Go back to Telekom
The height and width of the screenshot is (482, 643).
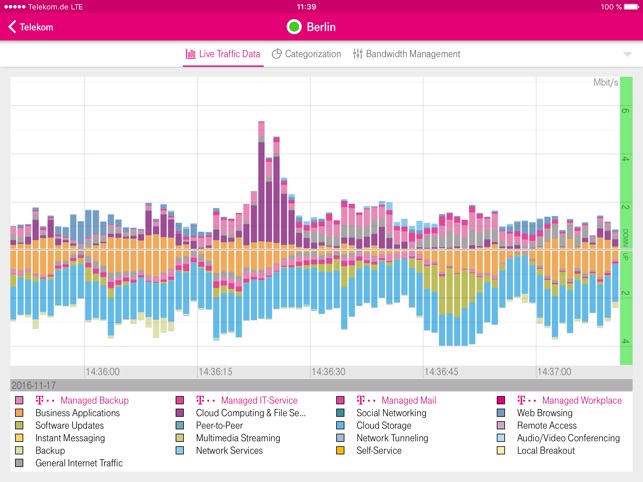pyautogui.click(x=30, y=27)
